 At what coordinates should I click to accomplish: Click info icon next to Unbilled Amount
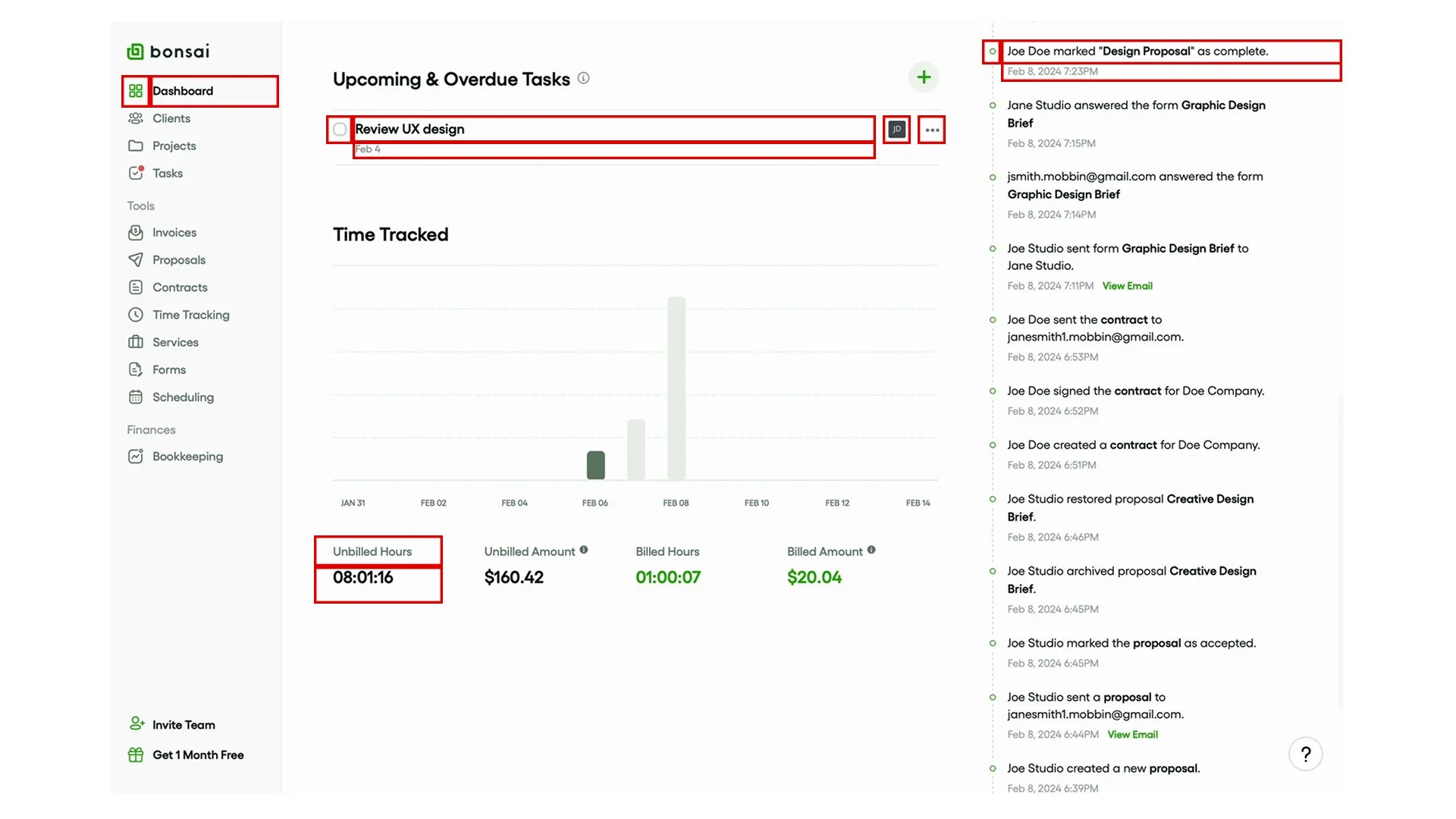(x=584, y=551)
